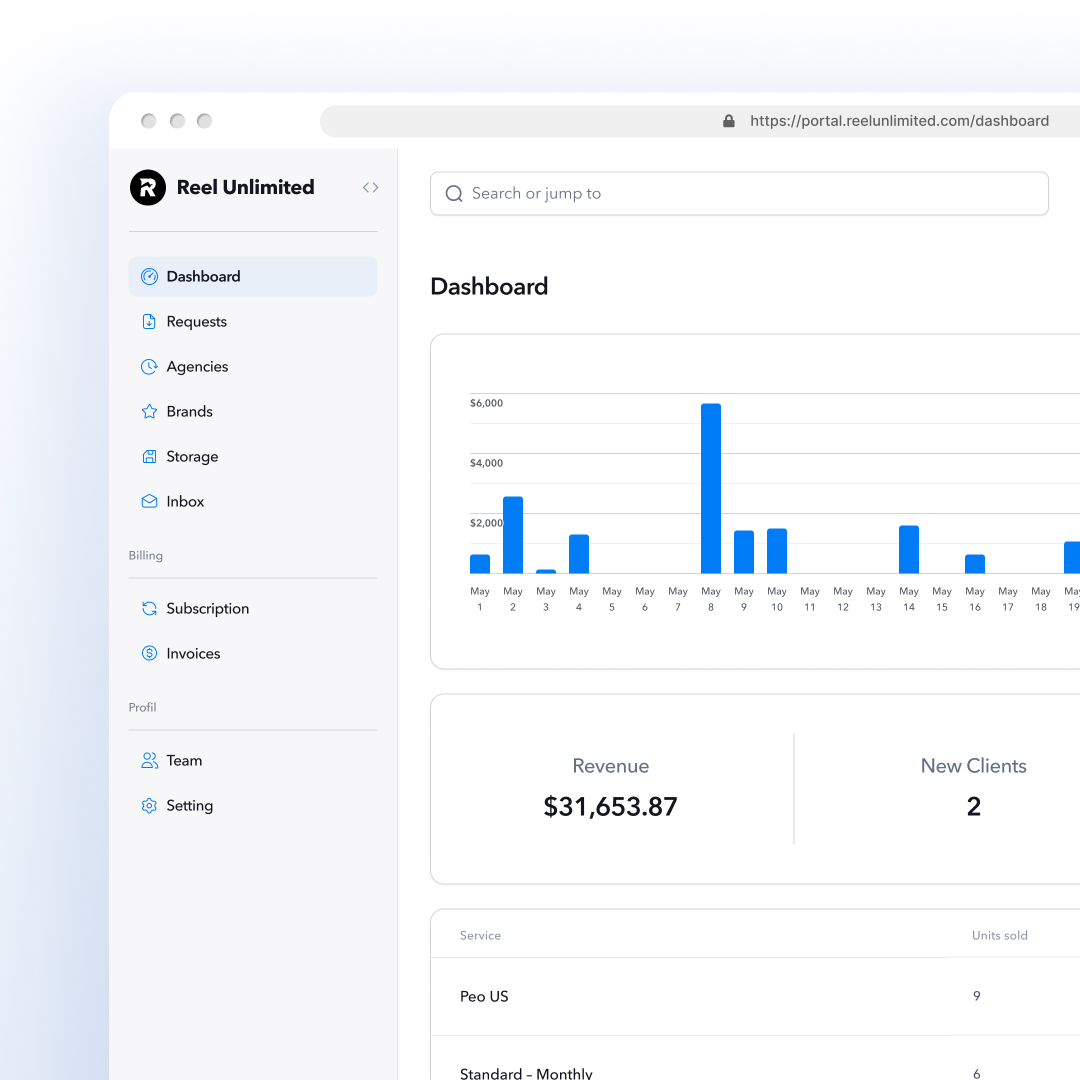Click the Peo US units value 9
Image resolution: width=1080 pixels, height=1080 pixels.
click(x=977, y=996)
